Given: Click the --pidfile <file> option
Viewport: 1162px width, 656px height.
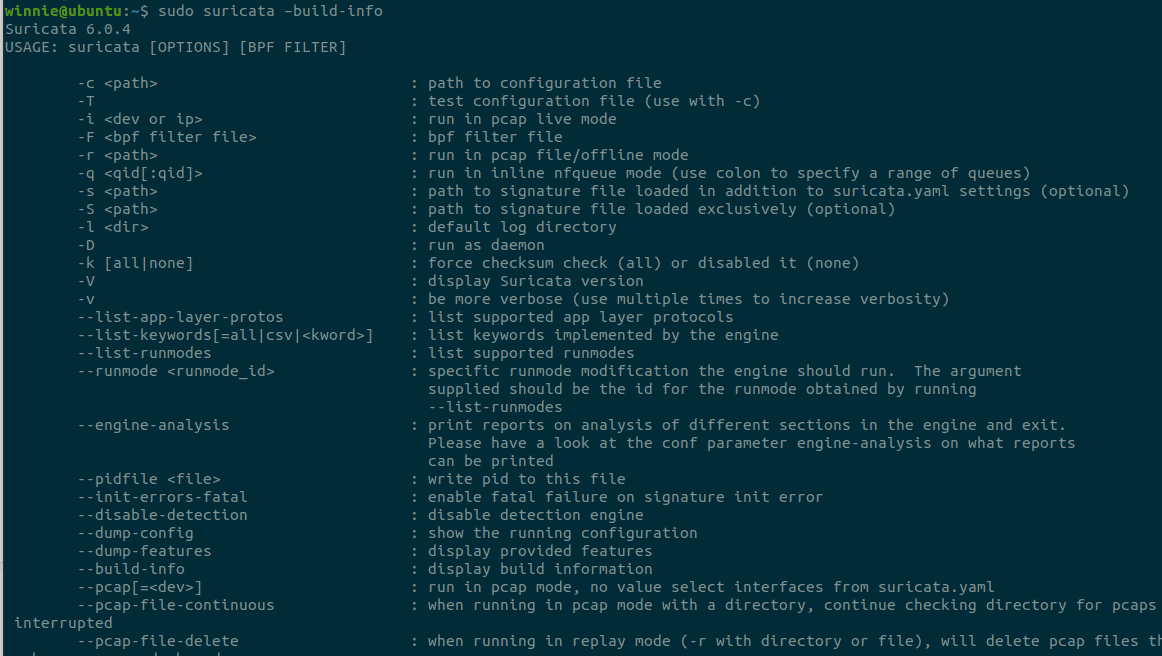Looking at the screenshot, I should (149, 480).
